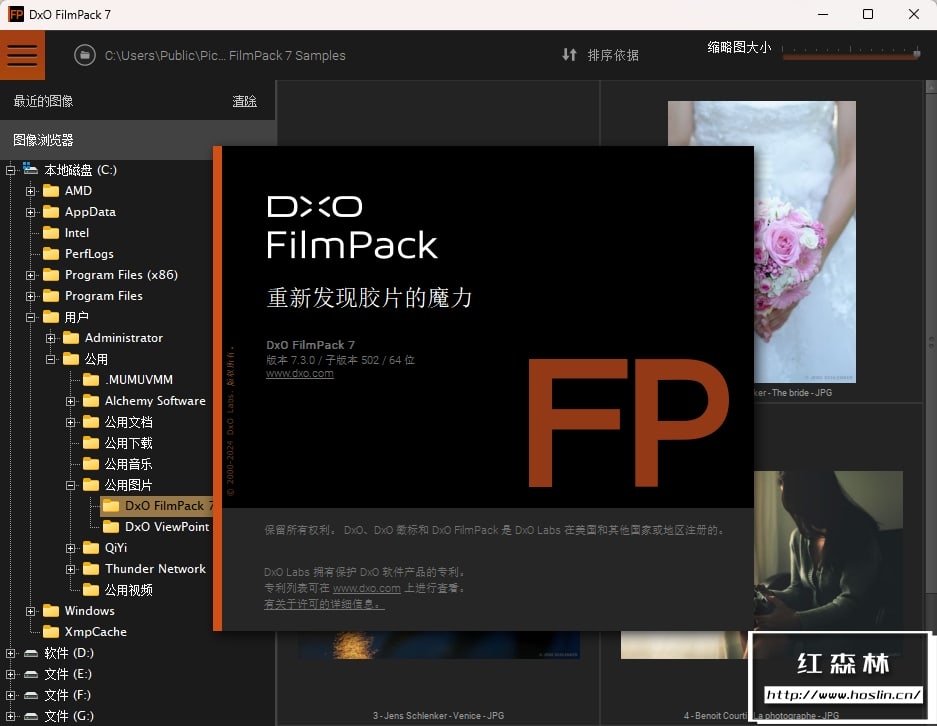Click the 文件 (G:) drive icon
937x726 pixels.
click(30, 716)
